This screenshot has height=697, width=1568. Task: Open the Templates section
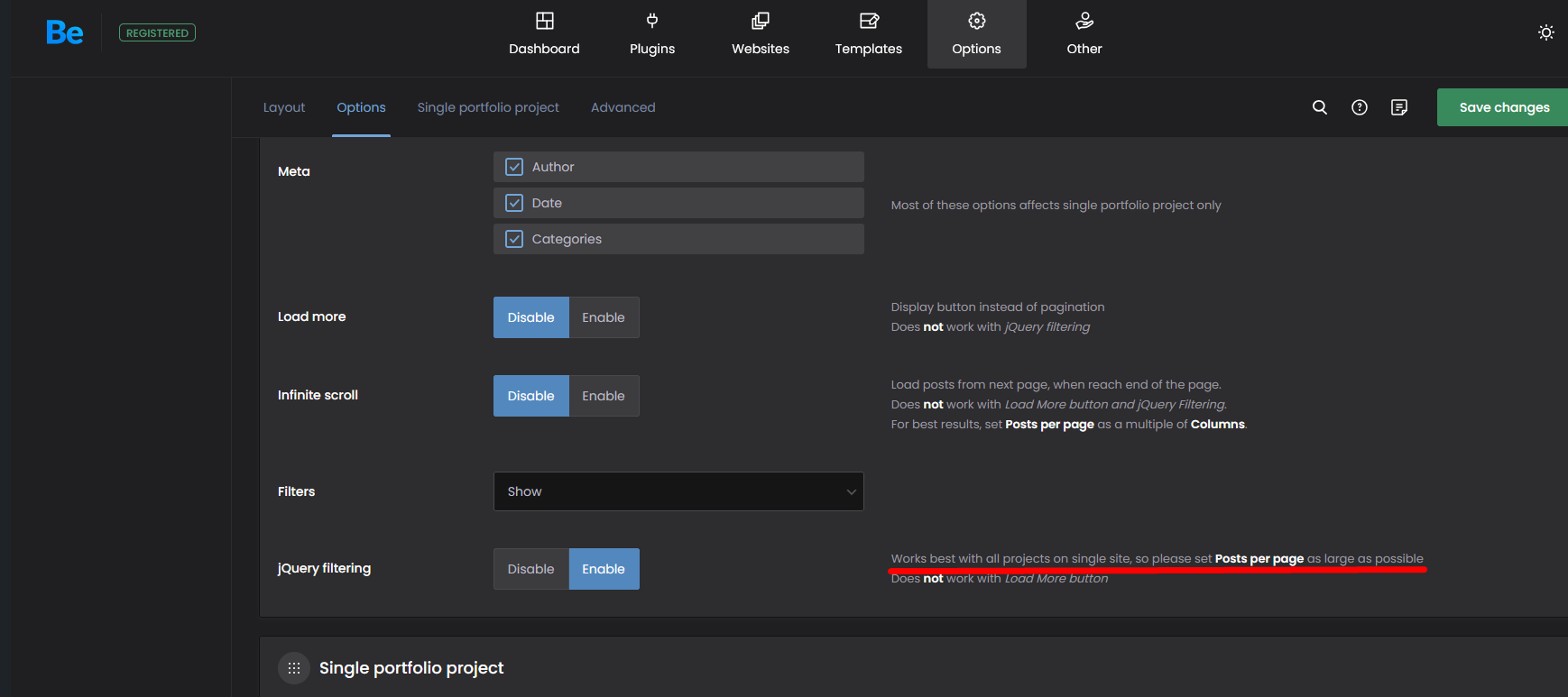click(x=868, y=34)
